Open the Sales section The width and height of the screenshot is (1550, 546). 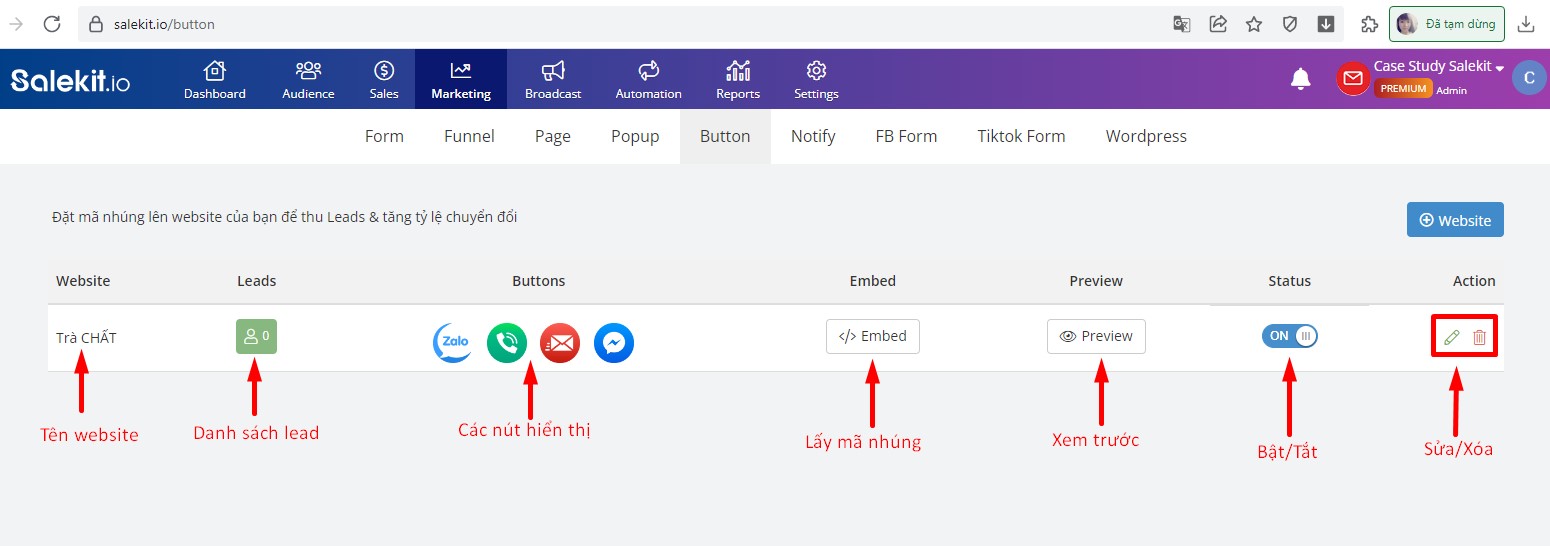[x=384, y=80]
